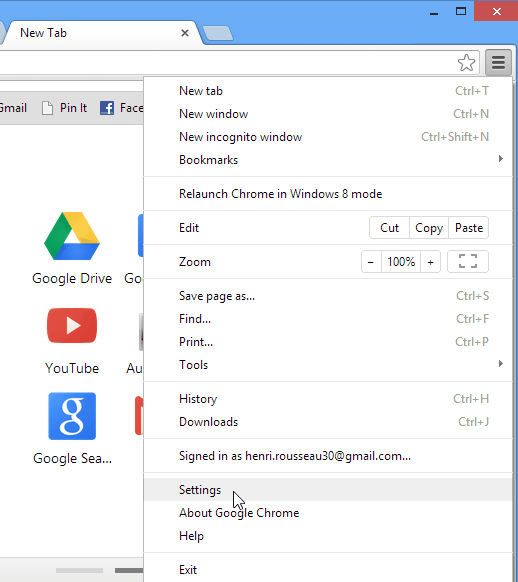Increase zoom with the plus button

point(430,262)
